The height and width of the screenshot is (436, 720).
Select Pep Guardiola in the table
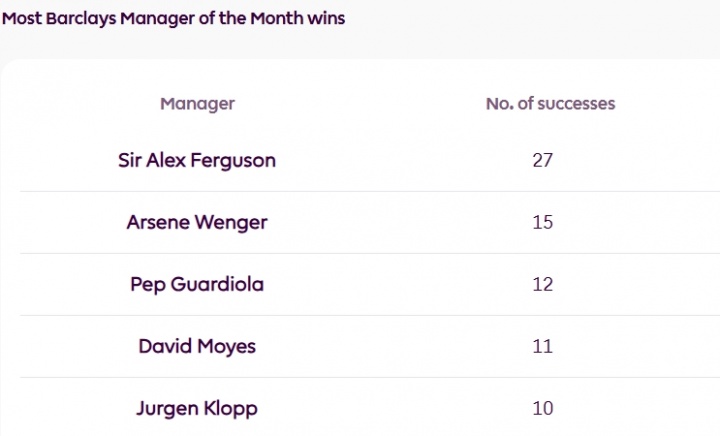coord(197,284)
